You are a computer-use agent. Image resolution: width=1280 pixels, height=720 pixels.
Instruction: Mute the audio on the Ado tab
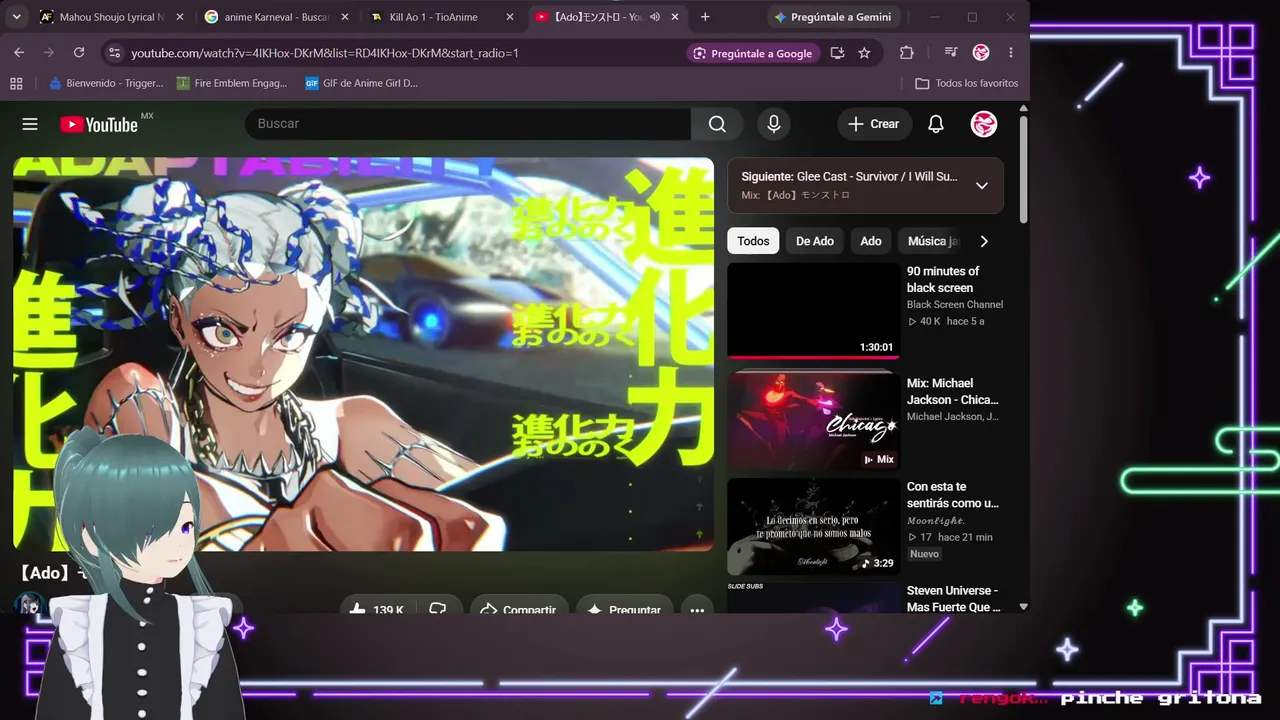tap(654, 17)
